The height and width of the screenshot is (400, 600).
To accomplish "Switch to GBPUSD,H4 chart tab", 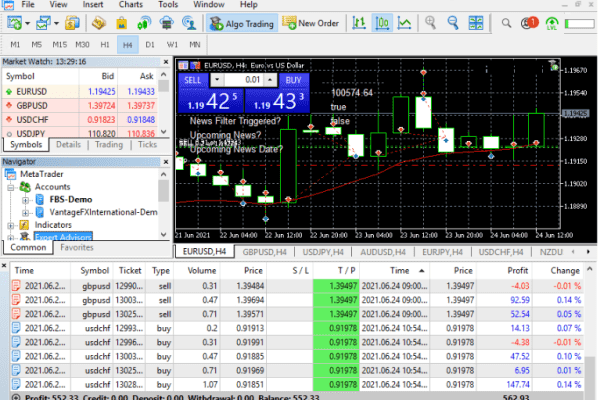I will coord(264,252).
